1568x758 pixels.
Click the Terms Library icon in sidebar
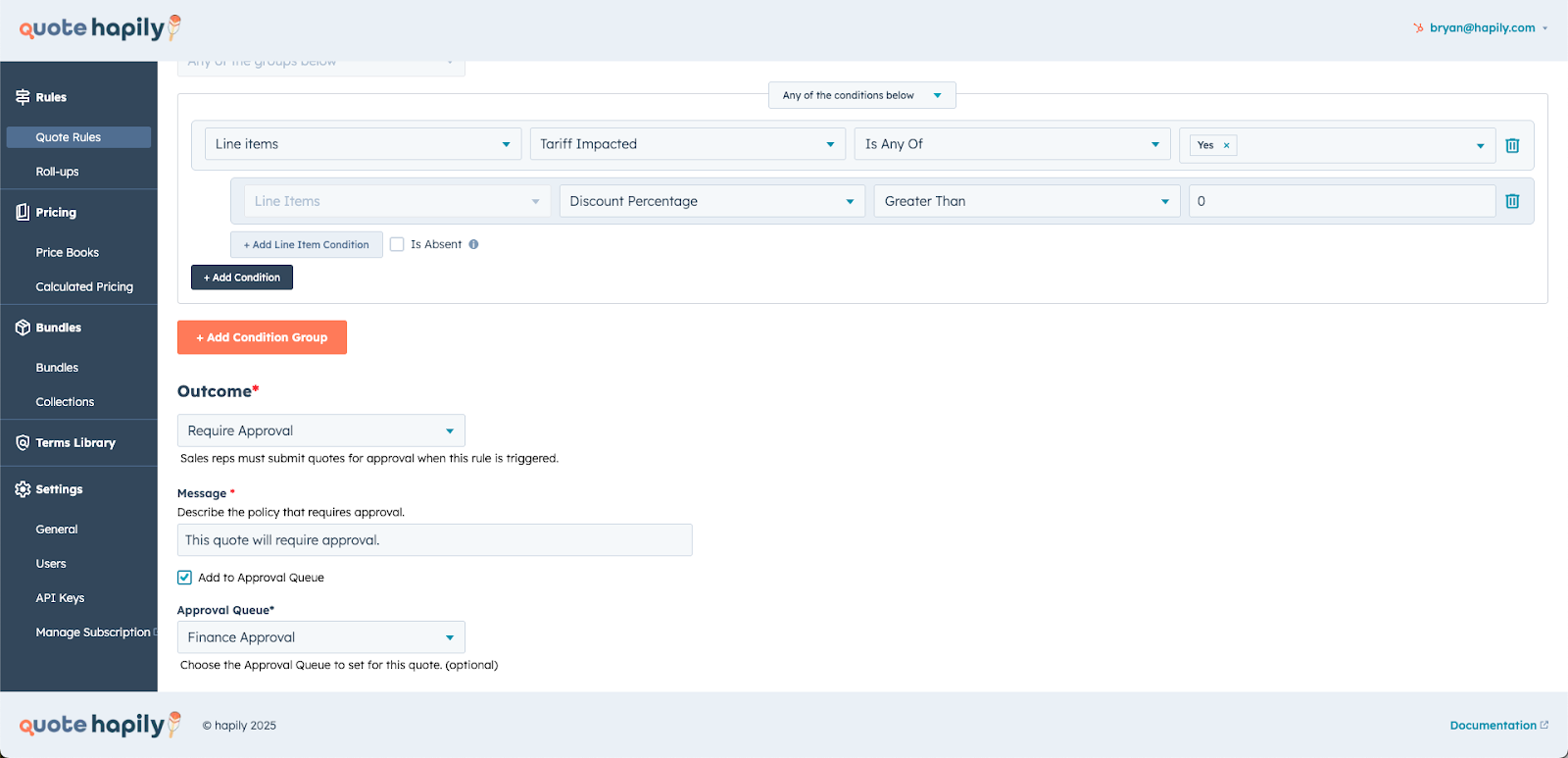click(23, 443)
